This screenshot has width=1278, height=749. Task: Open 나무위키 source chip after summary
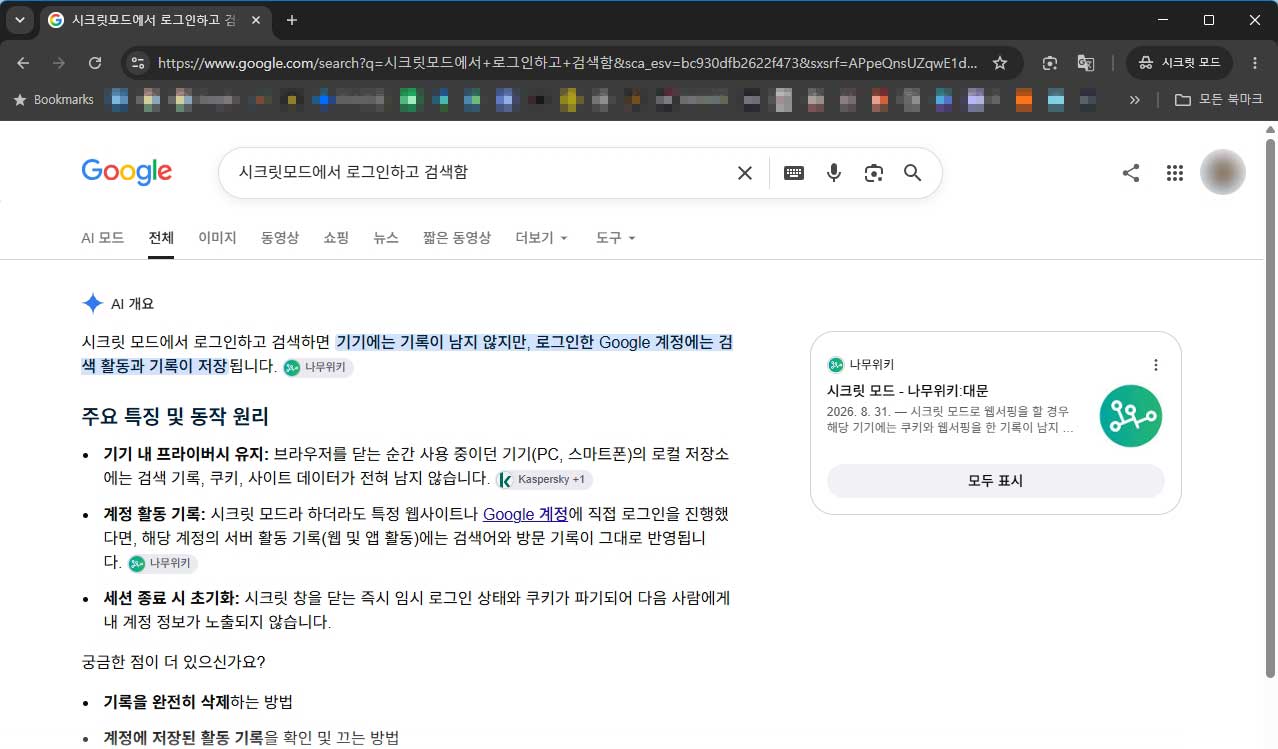318,367
